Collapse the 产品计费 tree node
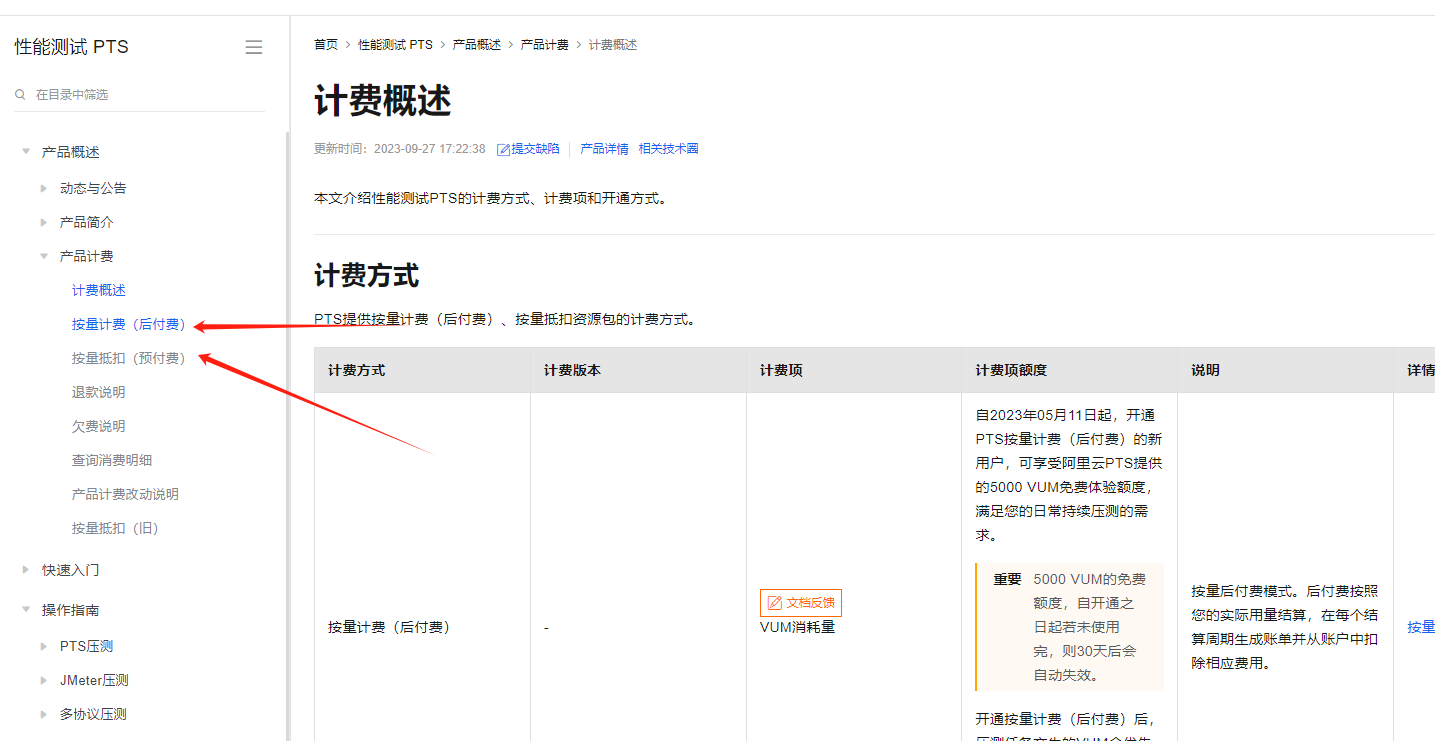 click(x=44, y=256)
